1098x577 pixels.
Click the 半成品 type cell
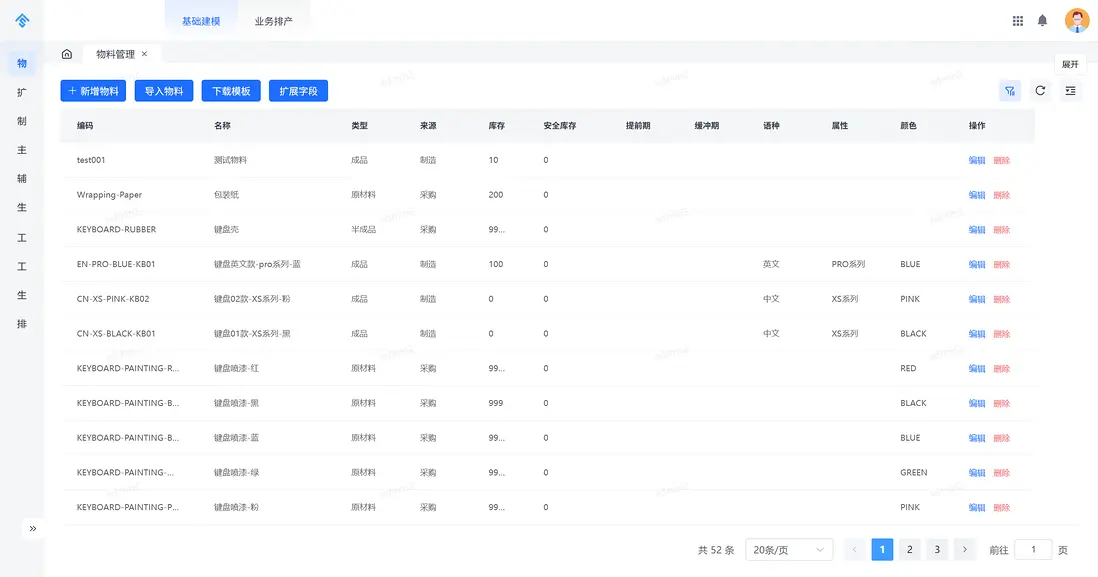coord(363,230)
